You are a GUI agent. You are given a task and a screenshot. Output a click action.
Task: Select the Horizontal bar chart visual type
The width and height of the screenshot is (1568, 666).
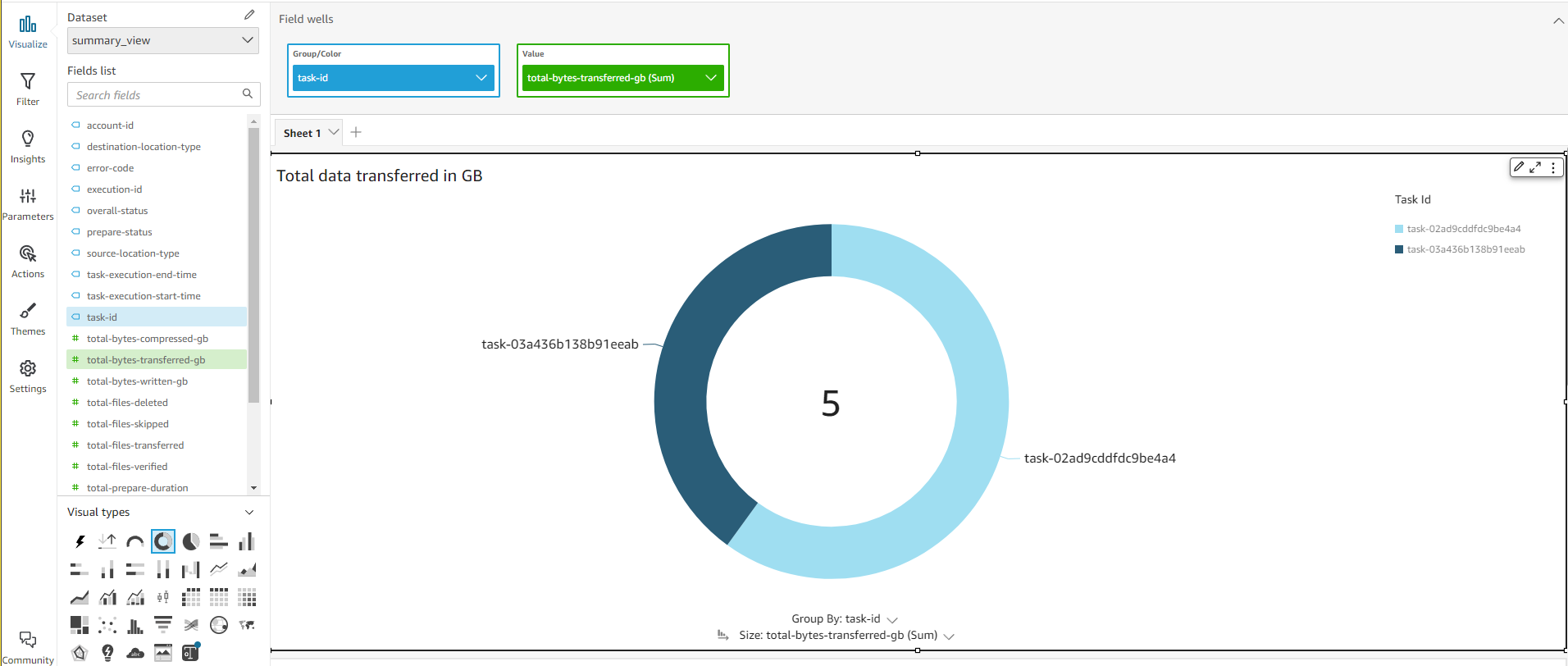(219, 541)
